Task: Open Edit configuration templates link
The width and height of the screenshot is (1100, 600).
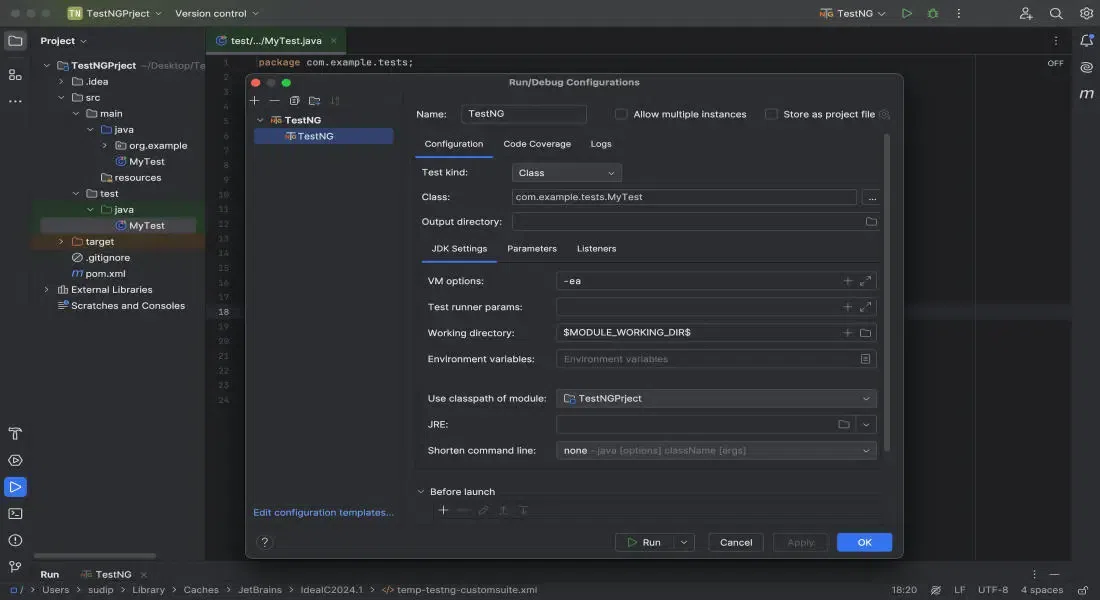Action: tap(323, 512)
